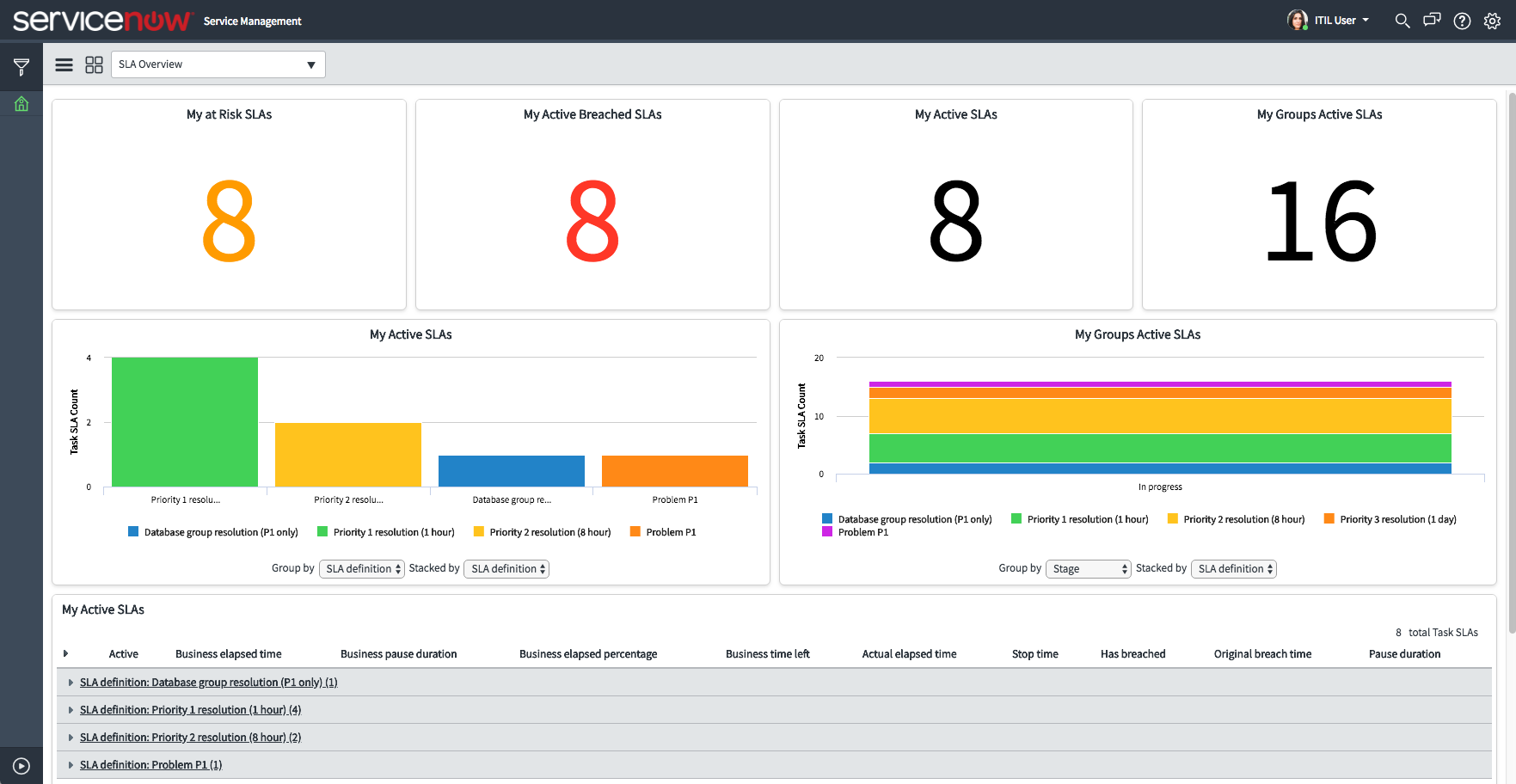Sort by Original breach time column

[1262, 654]
